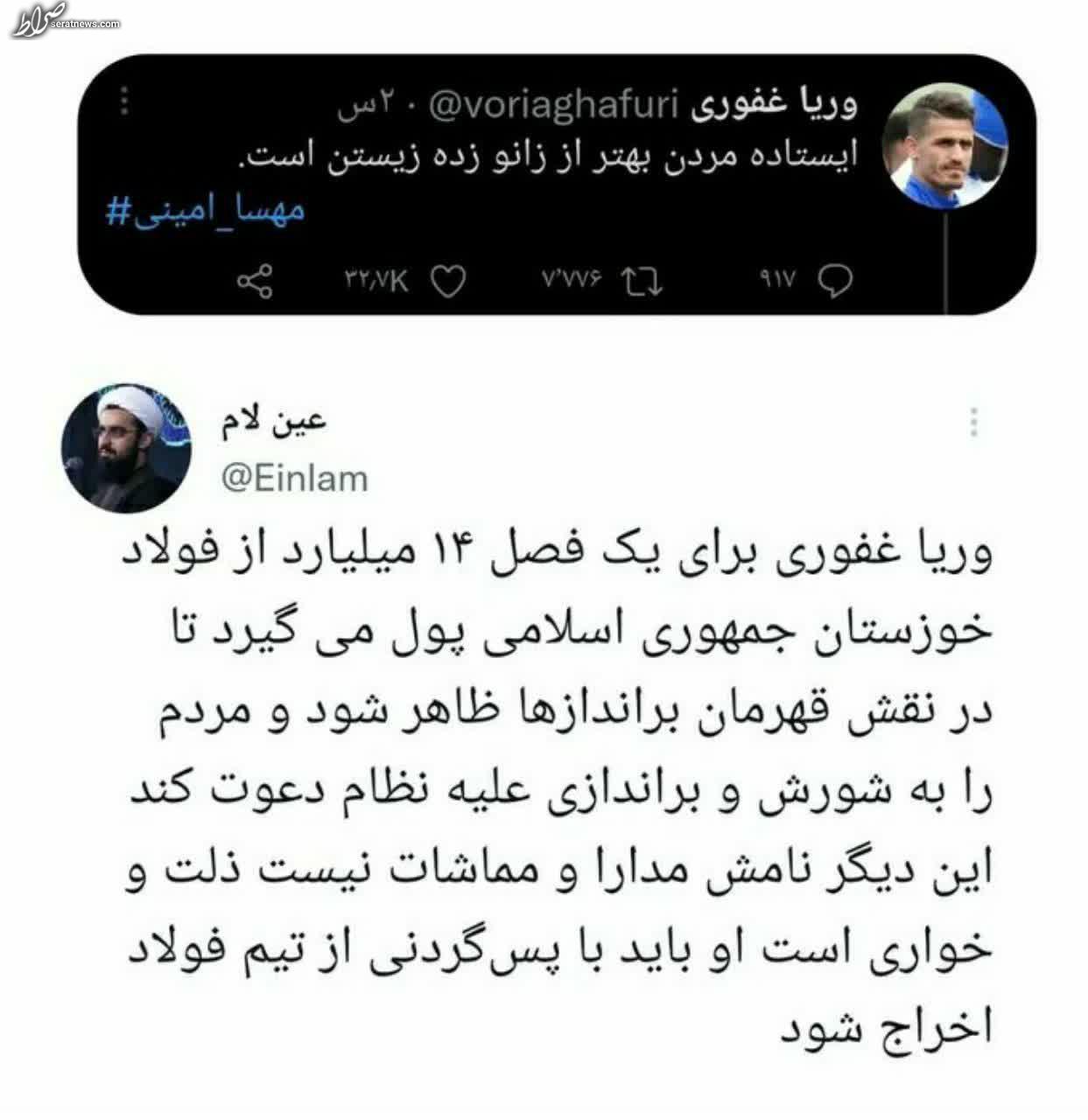The width and height of the screenshot is (1088, 1120).
Task: Open the three-dot menu on the dark tweet
Action: click(x=125, y=101)
